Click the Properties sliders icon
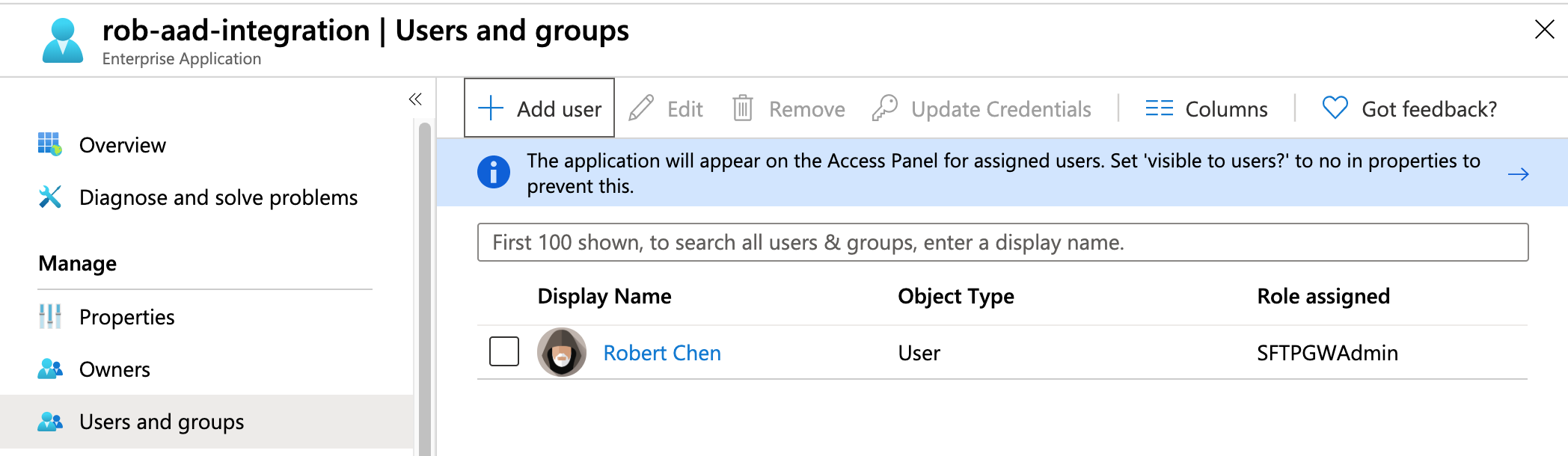This screenshot has width=1568, height=456. pos(49,316)
